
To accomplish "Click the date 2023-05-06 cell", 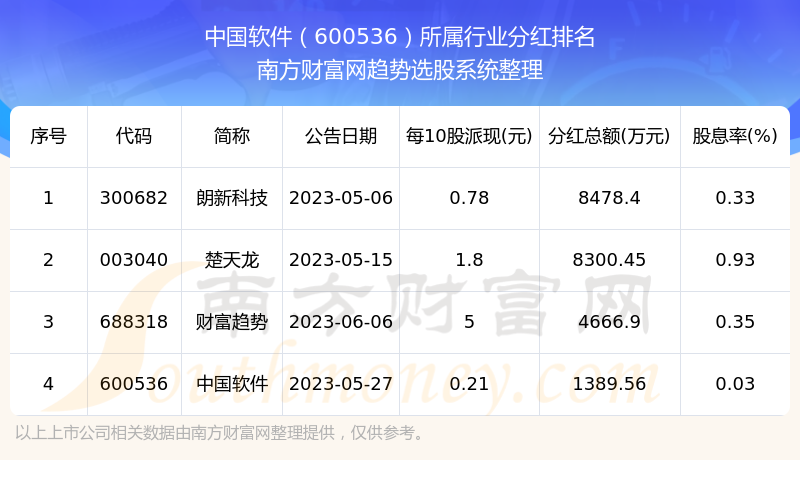I will click(341, 198).
